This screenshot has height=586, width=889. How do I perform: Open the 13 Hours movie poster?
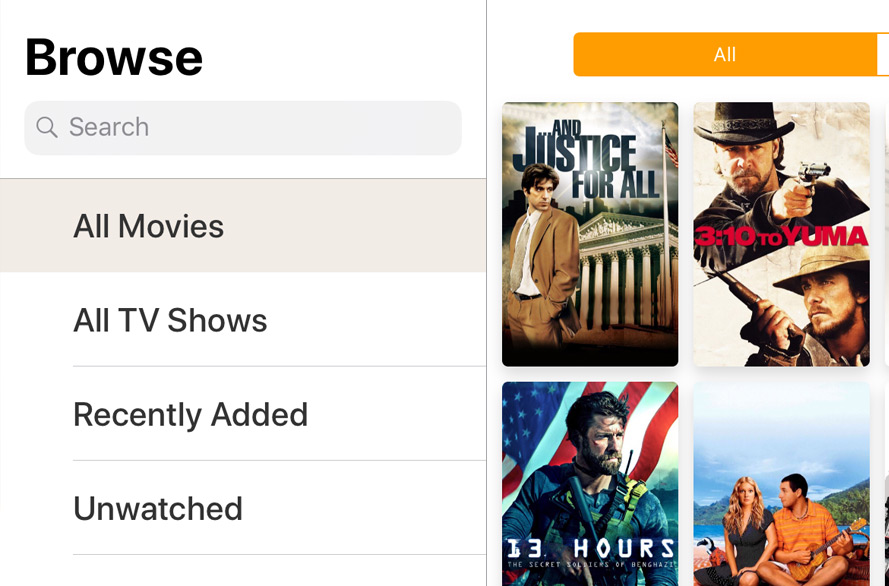[x=590, y=483]
